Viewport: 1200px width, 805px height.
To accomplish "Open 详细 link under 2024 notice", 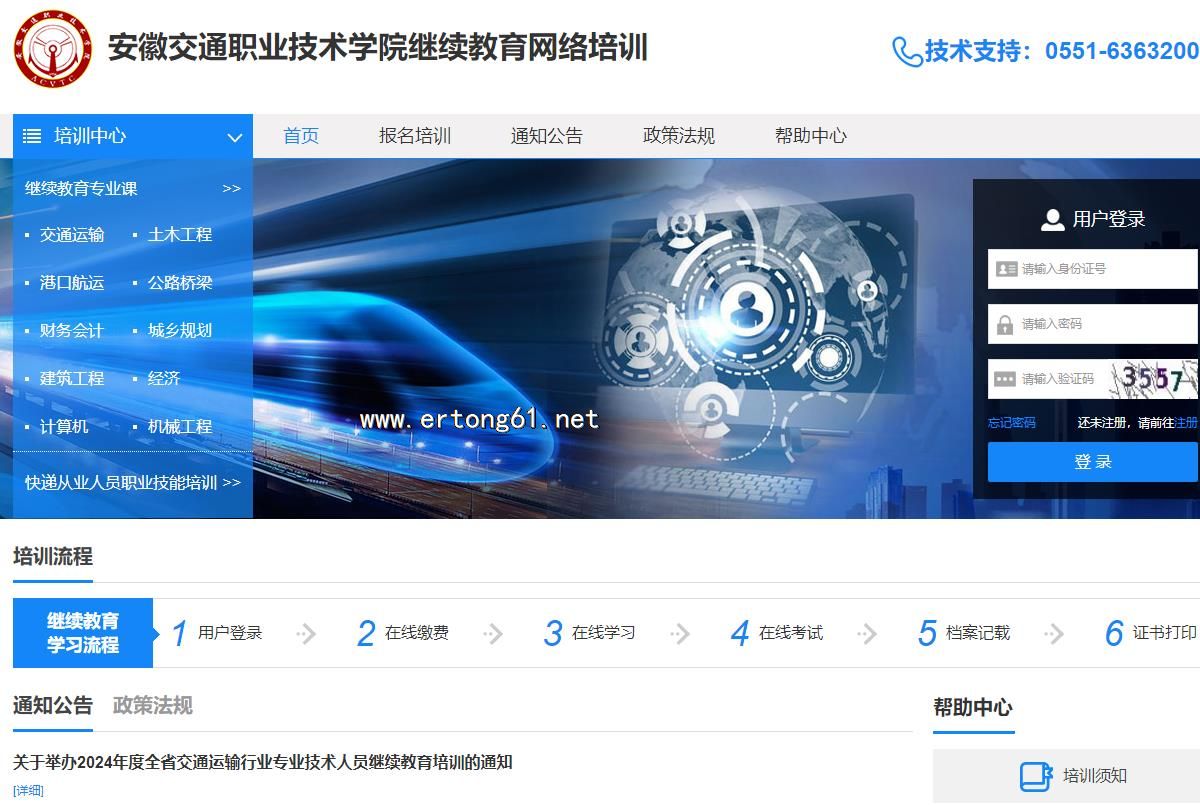I will 28,791.
